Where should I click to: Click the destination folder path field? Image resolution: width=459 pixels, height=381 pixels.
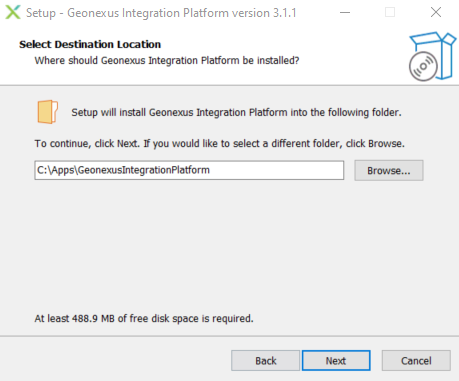[x=189, y=170]
